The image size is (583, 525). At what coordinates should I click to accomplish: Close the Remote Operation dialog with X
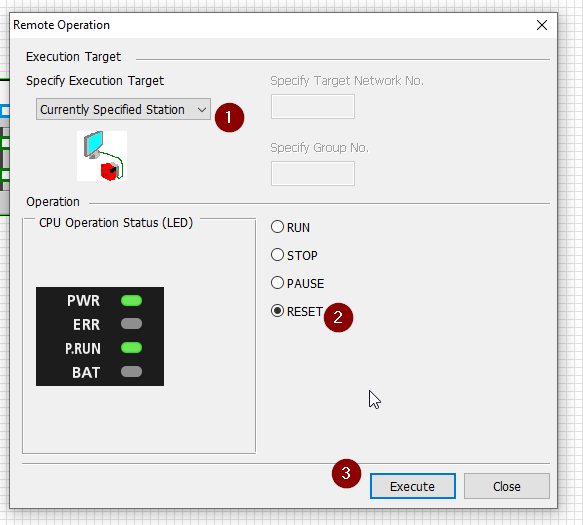click(542, 25)
